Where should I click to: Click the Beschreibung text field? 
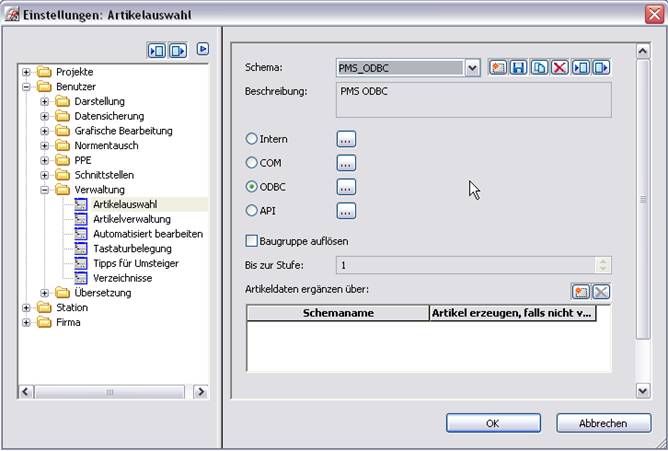tap(474, 100)
